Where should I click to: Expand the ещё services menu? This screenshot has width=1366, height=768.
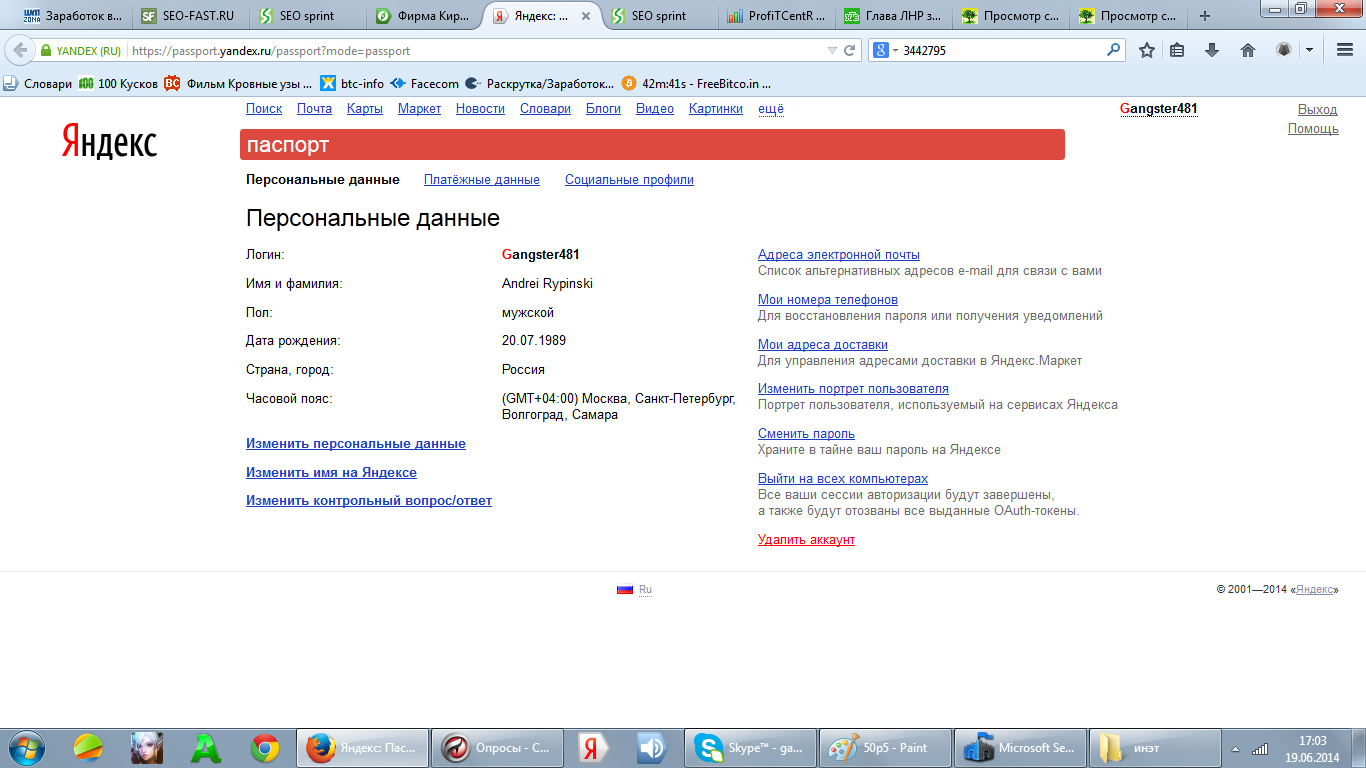pyautogui.click(x=771, y=109)
